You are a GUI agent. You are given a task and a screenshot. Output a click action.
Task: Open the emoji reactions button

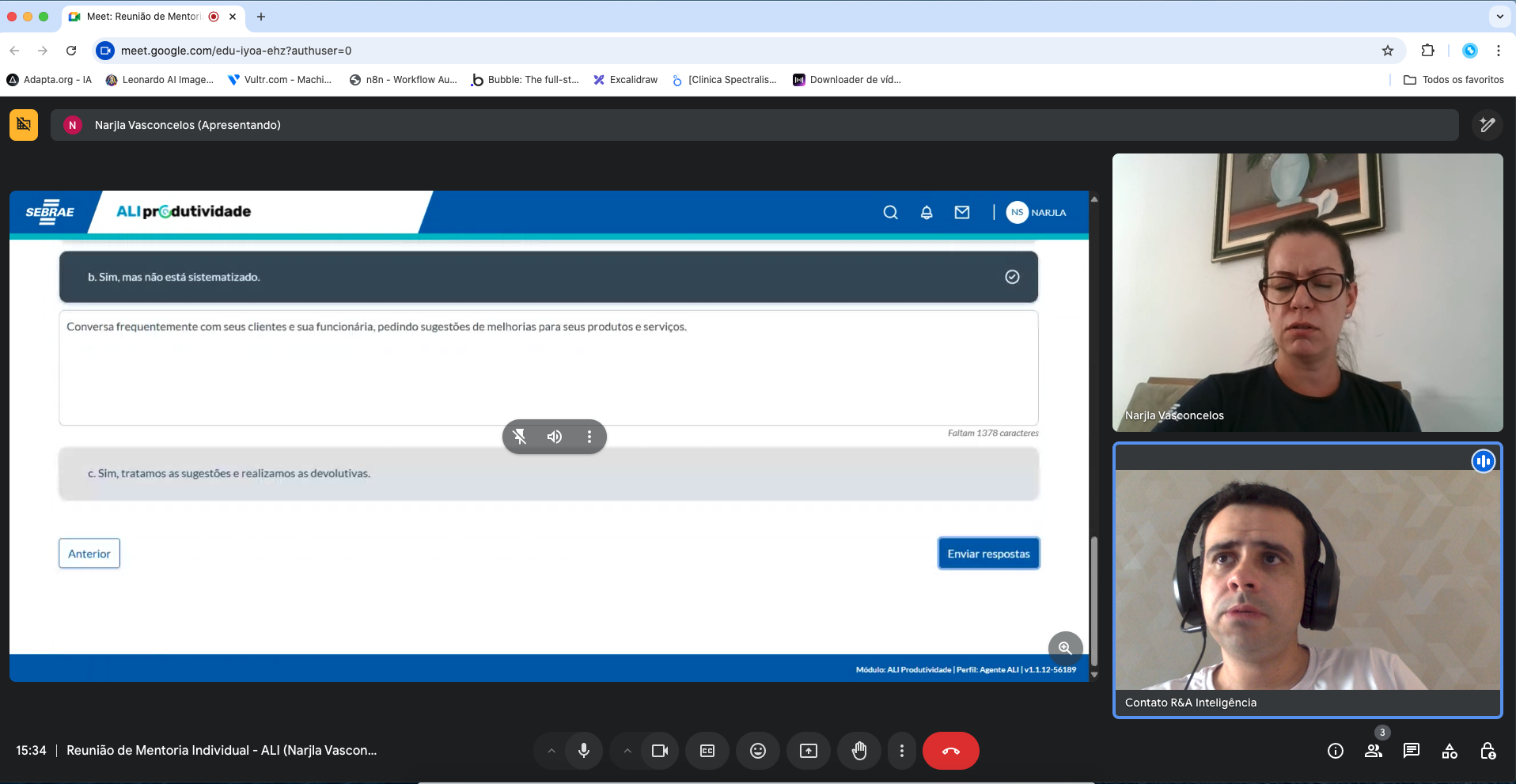point(758,751)
